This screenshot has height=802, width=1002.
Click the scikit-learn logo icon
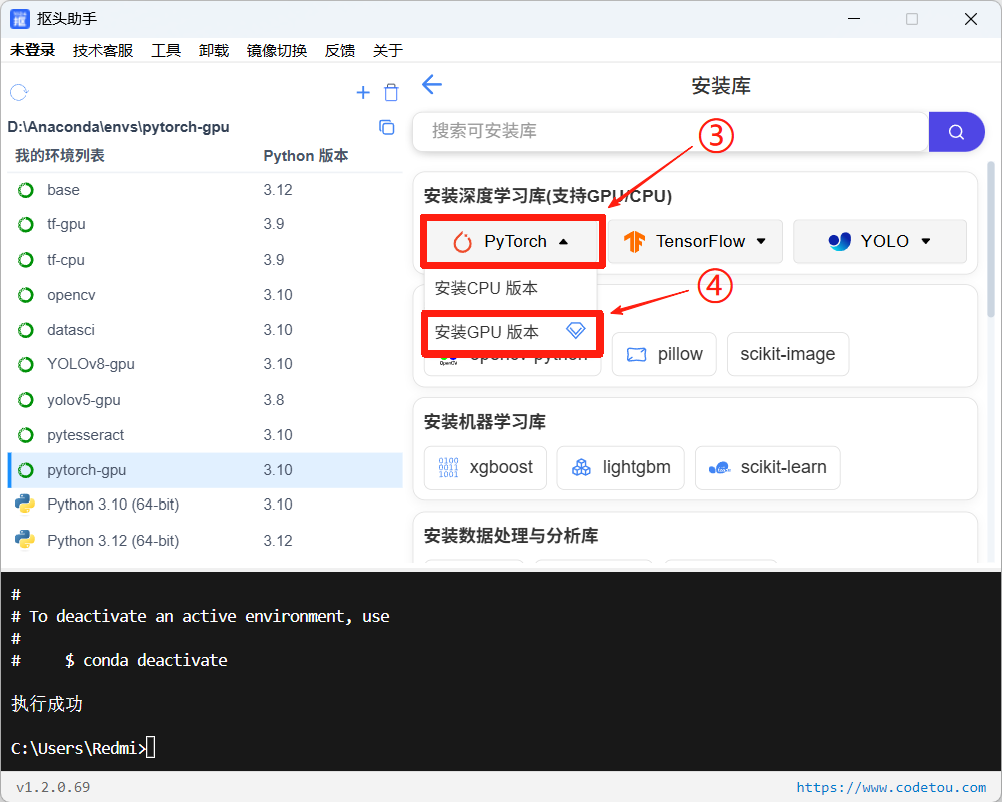720,468
